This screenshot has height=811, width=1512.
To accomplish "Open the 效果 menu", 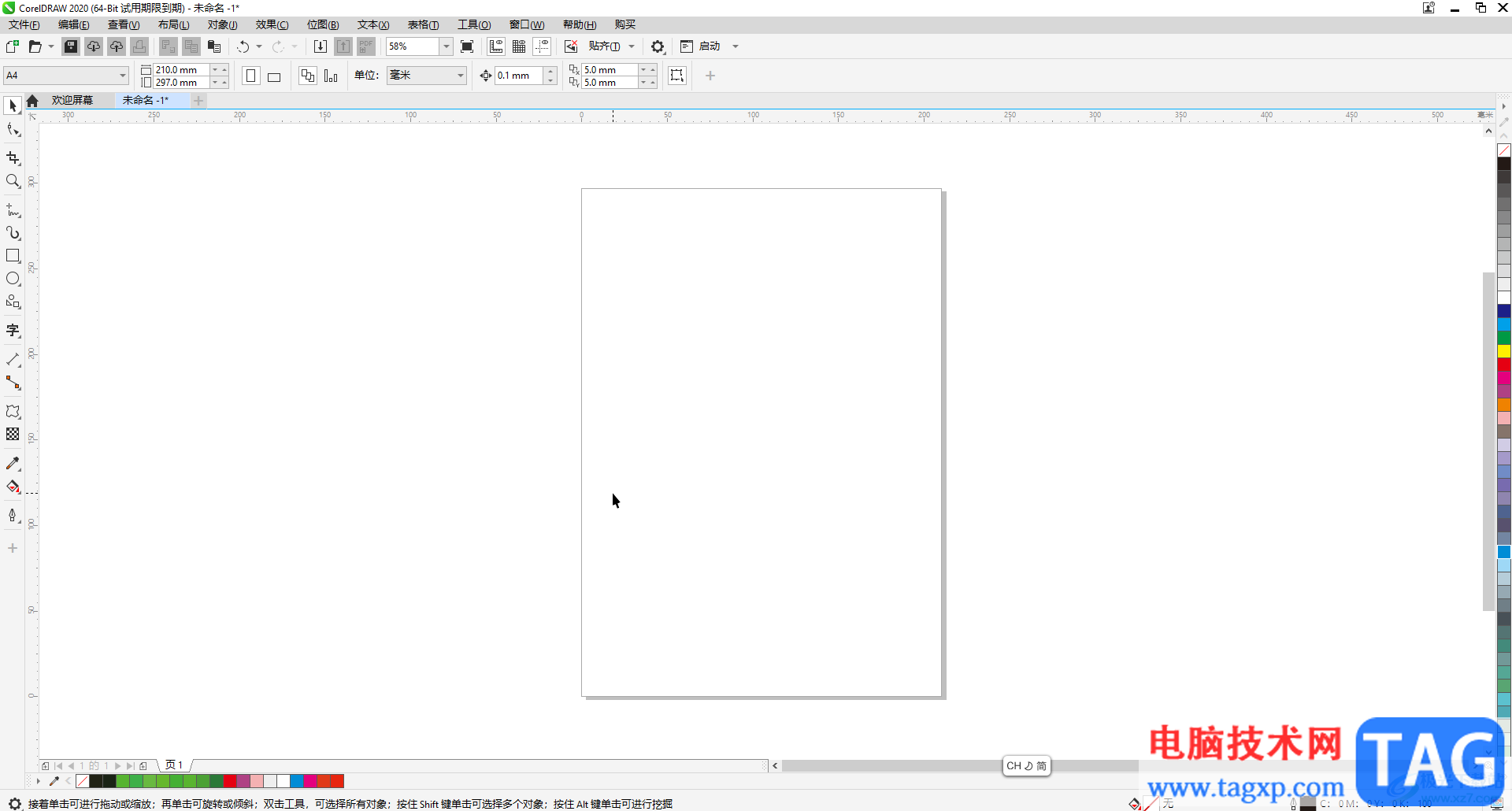I will (272, 25).
